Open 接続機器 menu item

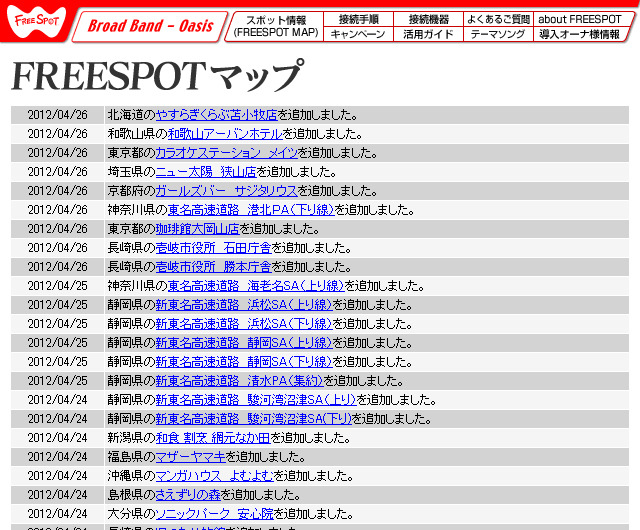tap(429, 19)
